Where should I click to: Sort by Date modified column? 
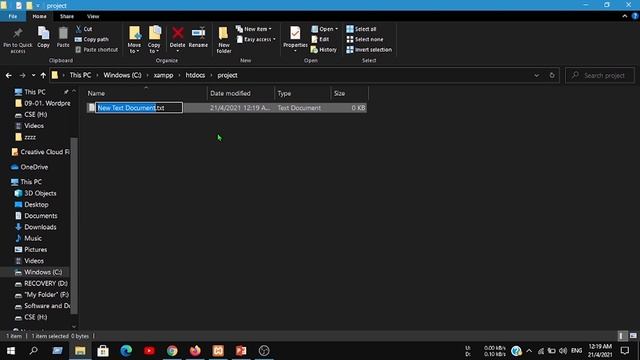click(241, 93)
